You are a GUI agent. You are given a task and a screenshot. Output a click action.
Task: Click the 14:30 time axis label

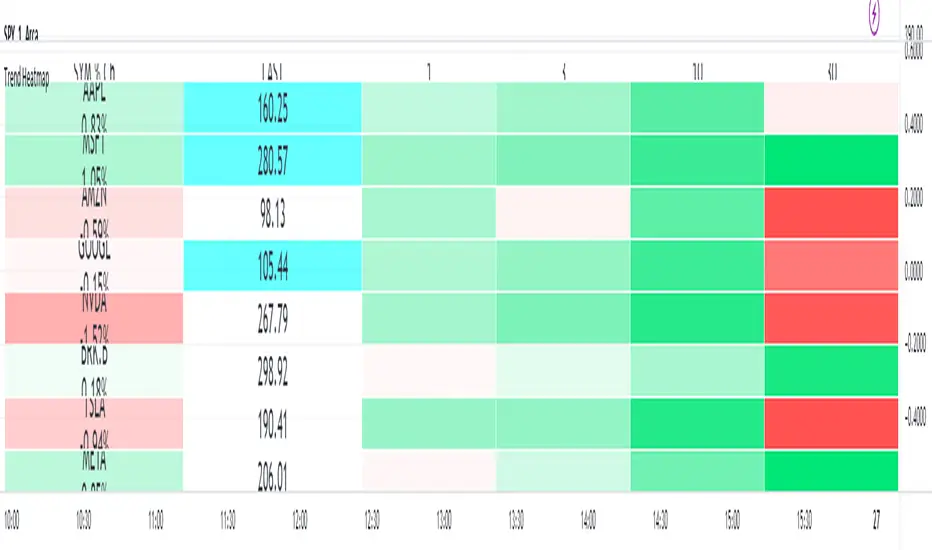point(659,522)
